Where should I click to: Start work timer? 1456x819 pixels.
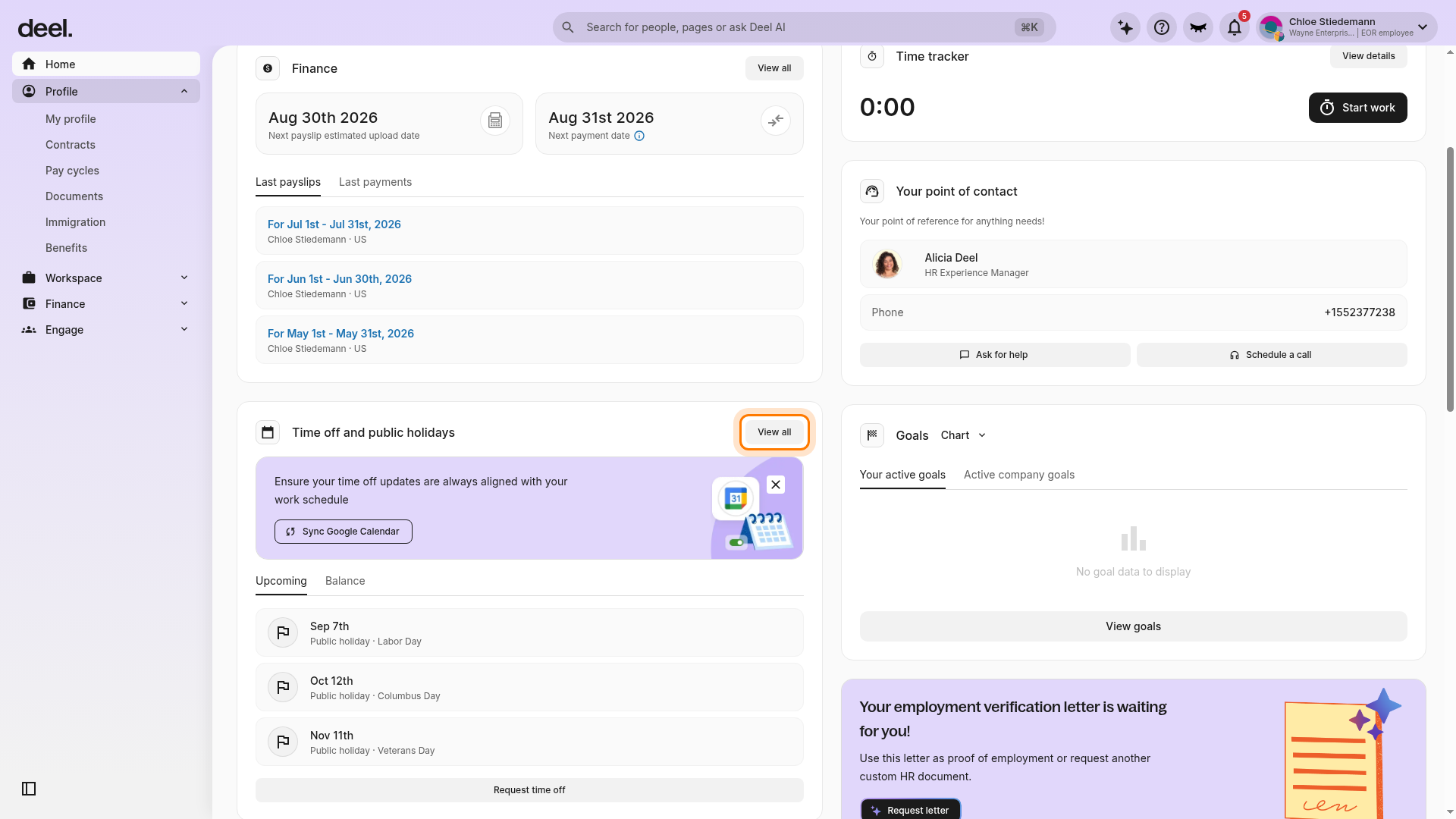pyautogui.click(x=1358, y=108)
